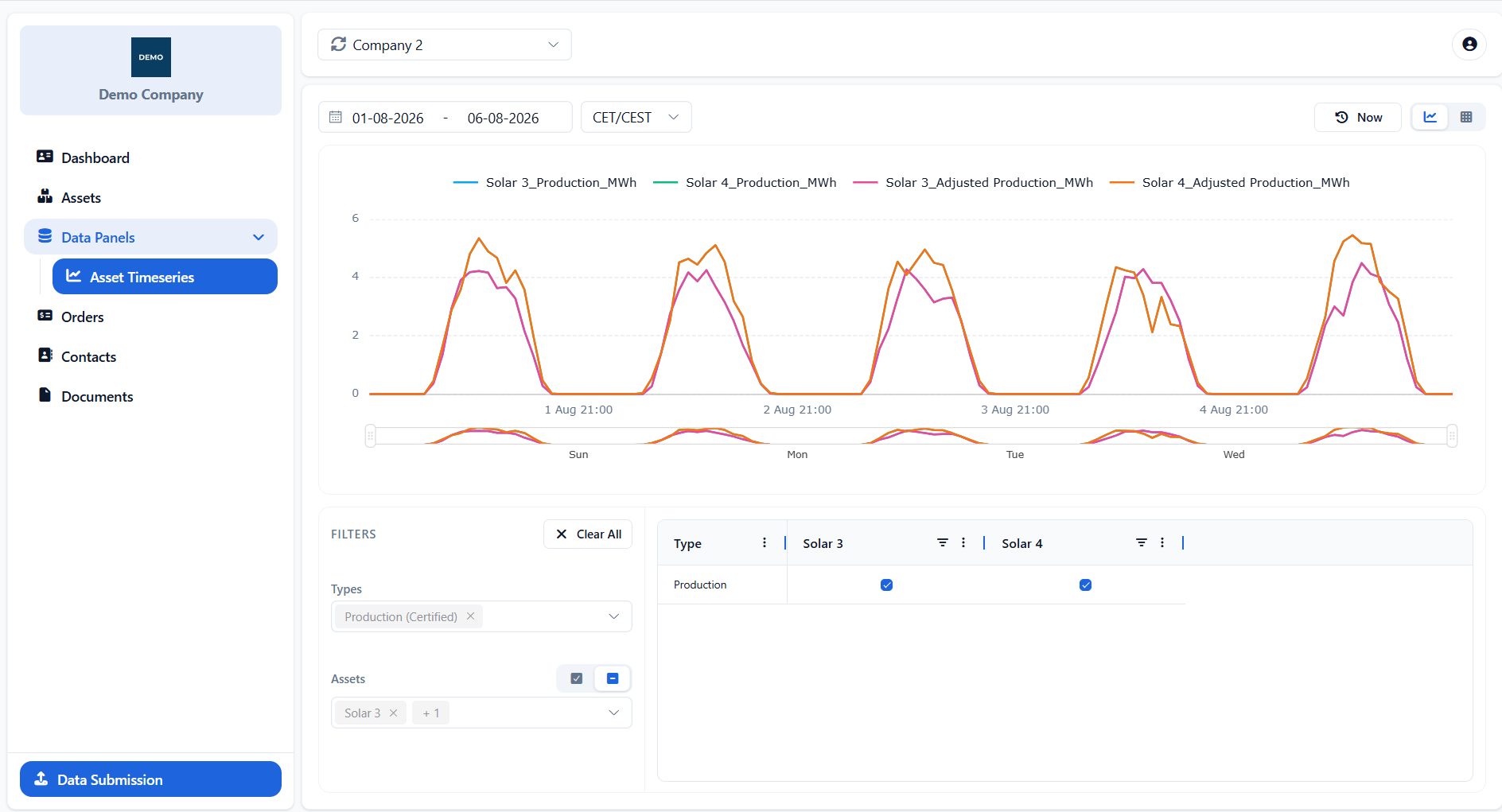
Task: Switch to line chart view
Action: coord(1430,117)
